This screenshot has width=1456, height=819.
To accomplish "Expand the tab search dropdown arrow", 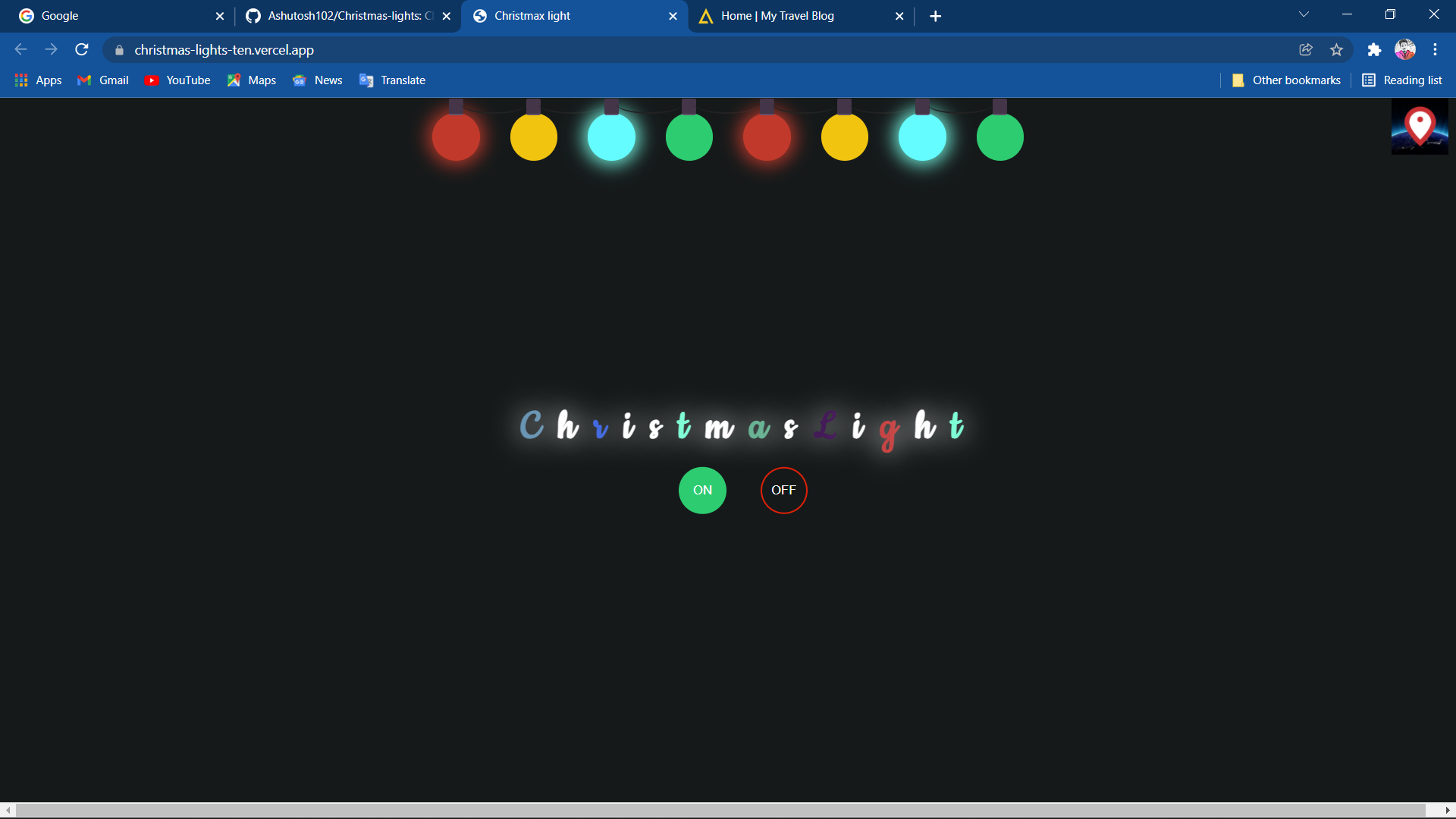I will coord(1304,14).
